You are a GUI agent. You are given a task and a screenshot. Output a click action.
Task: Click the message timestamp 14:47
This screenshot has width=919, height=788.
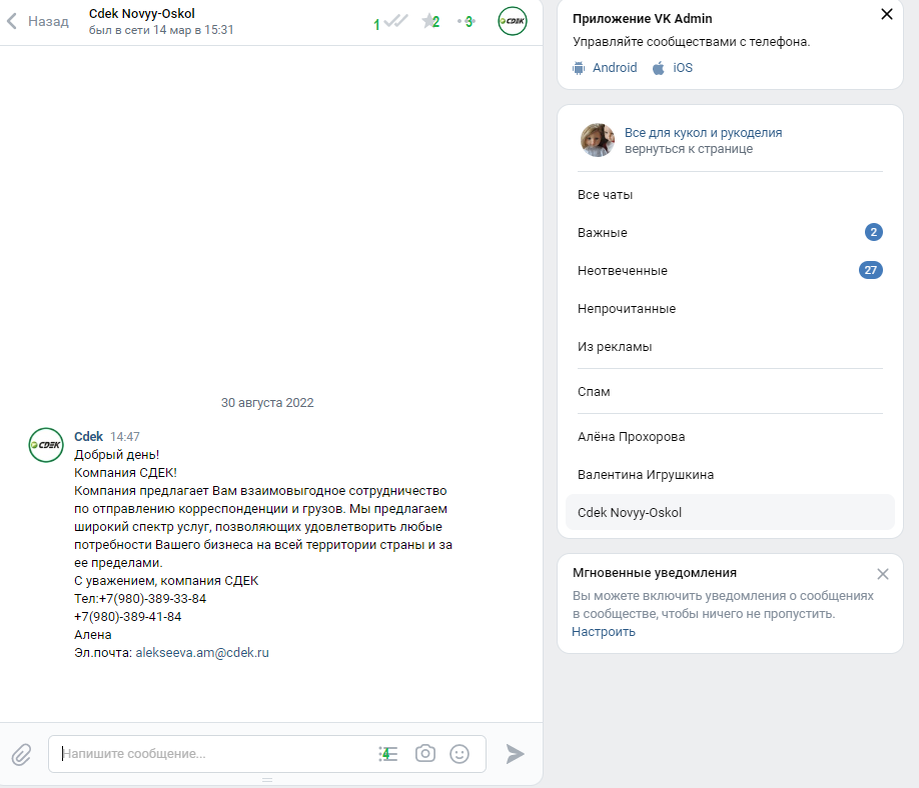pyautogui.click(x=125, y=437)
